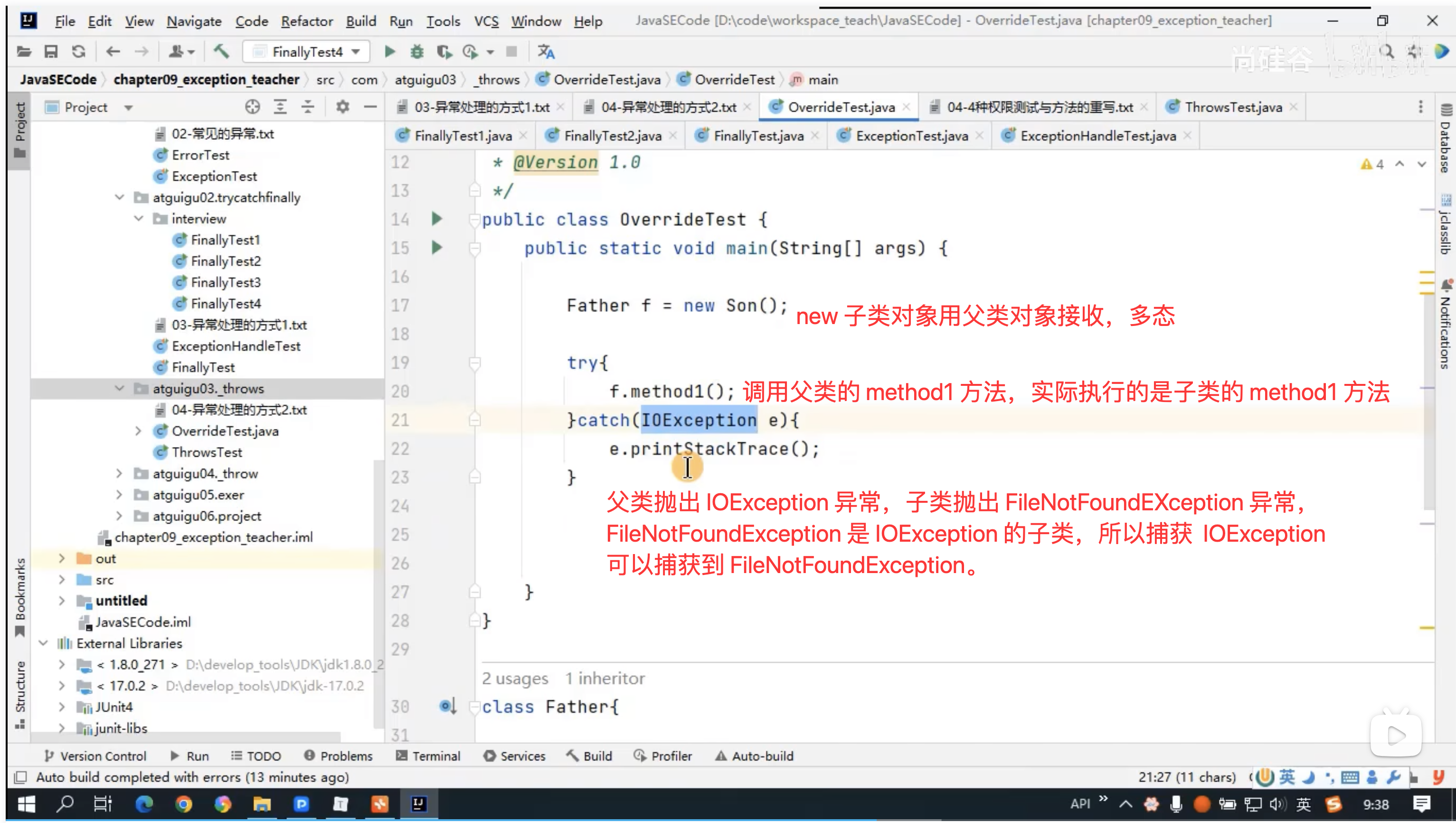Open the FinallyTest4 run configuration dropdown
Image resolution: width=1456 pixels, height=823 pixels.
[x=306, y=52]
